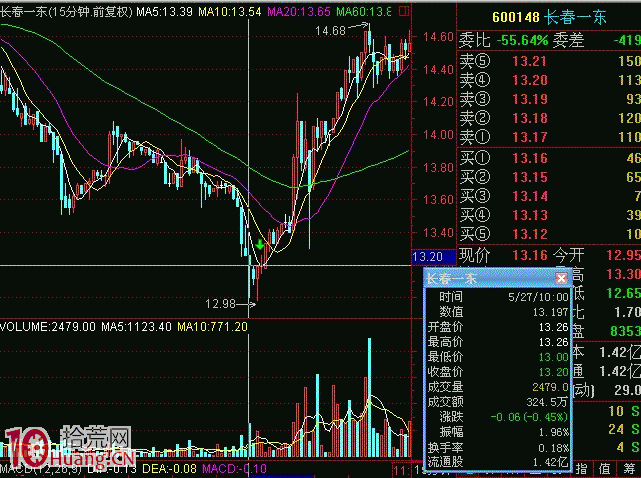The width and height of the screenshot is (641, 478).
Task: Click the 长春一东 name in quote header
Action: [x=576, y=17]
